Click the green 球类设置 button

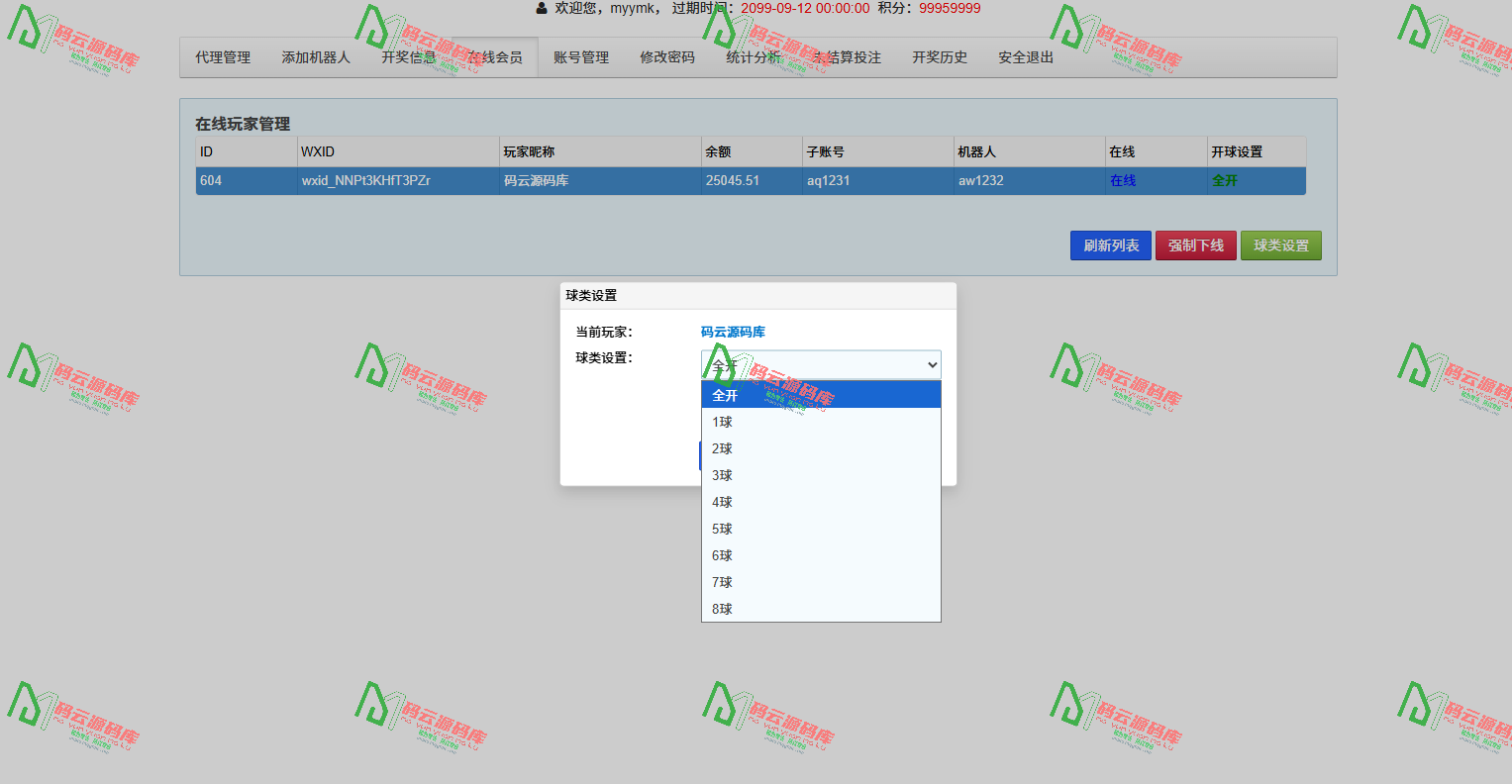click(x=1280, y=245)
